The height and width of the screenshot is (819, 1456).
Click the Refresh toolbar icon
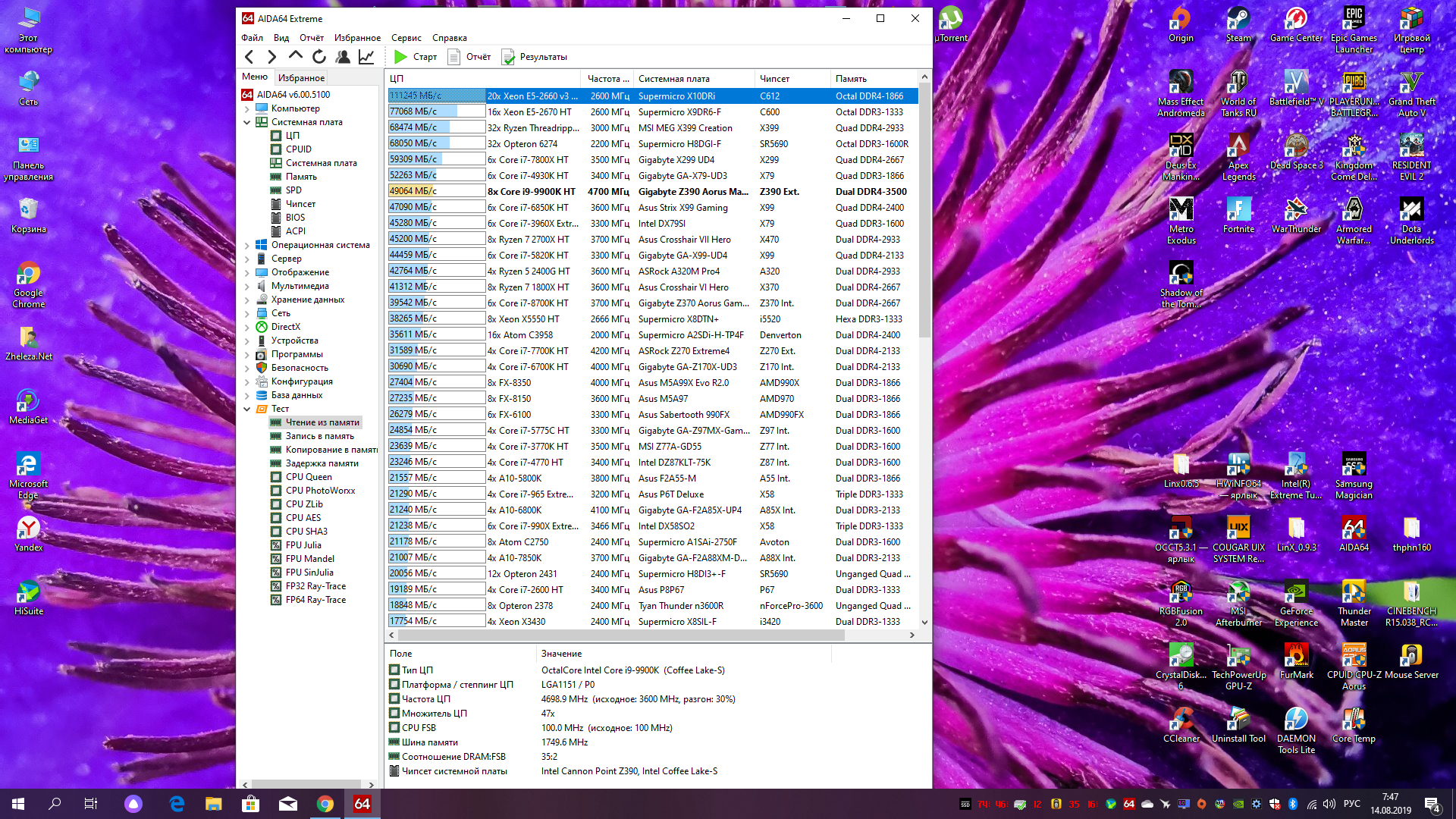coord(319,57)
